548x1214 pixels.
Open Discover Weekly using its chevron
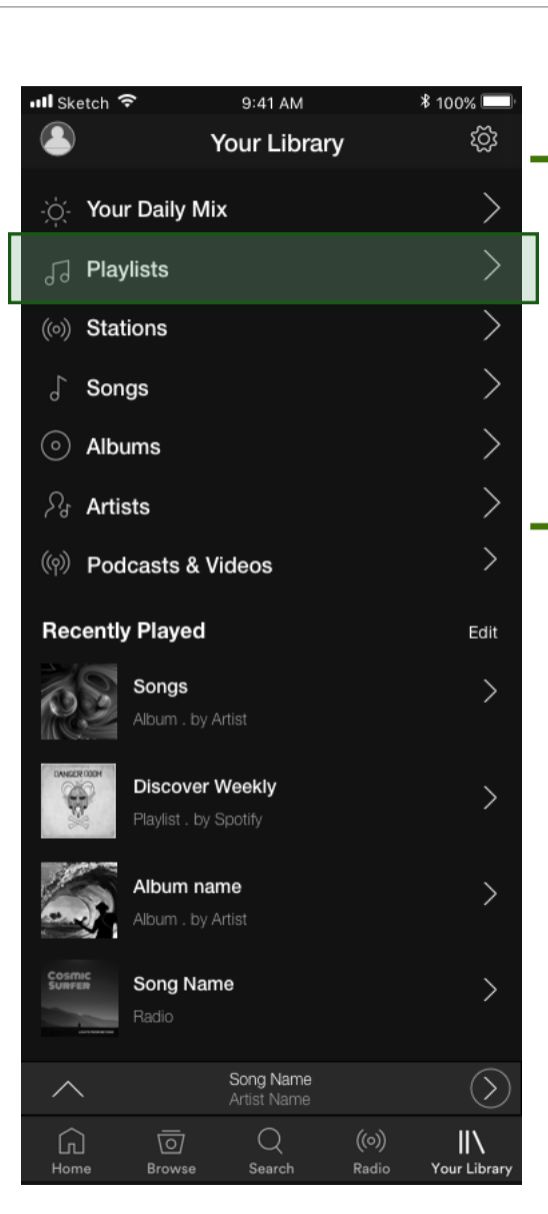pos(490,797)
